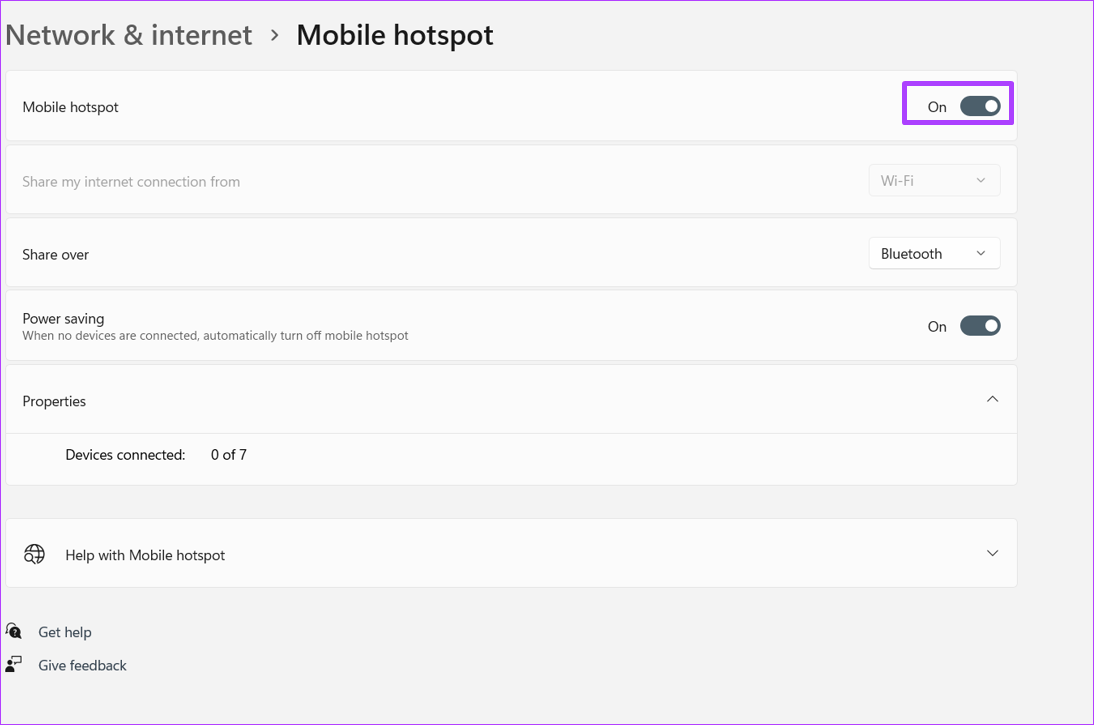
Task: Click the globe icon beside Help with Mobile hotspot
Action: tap(34, 554)
